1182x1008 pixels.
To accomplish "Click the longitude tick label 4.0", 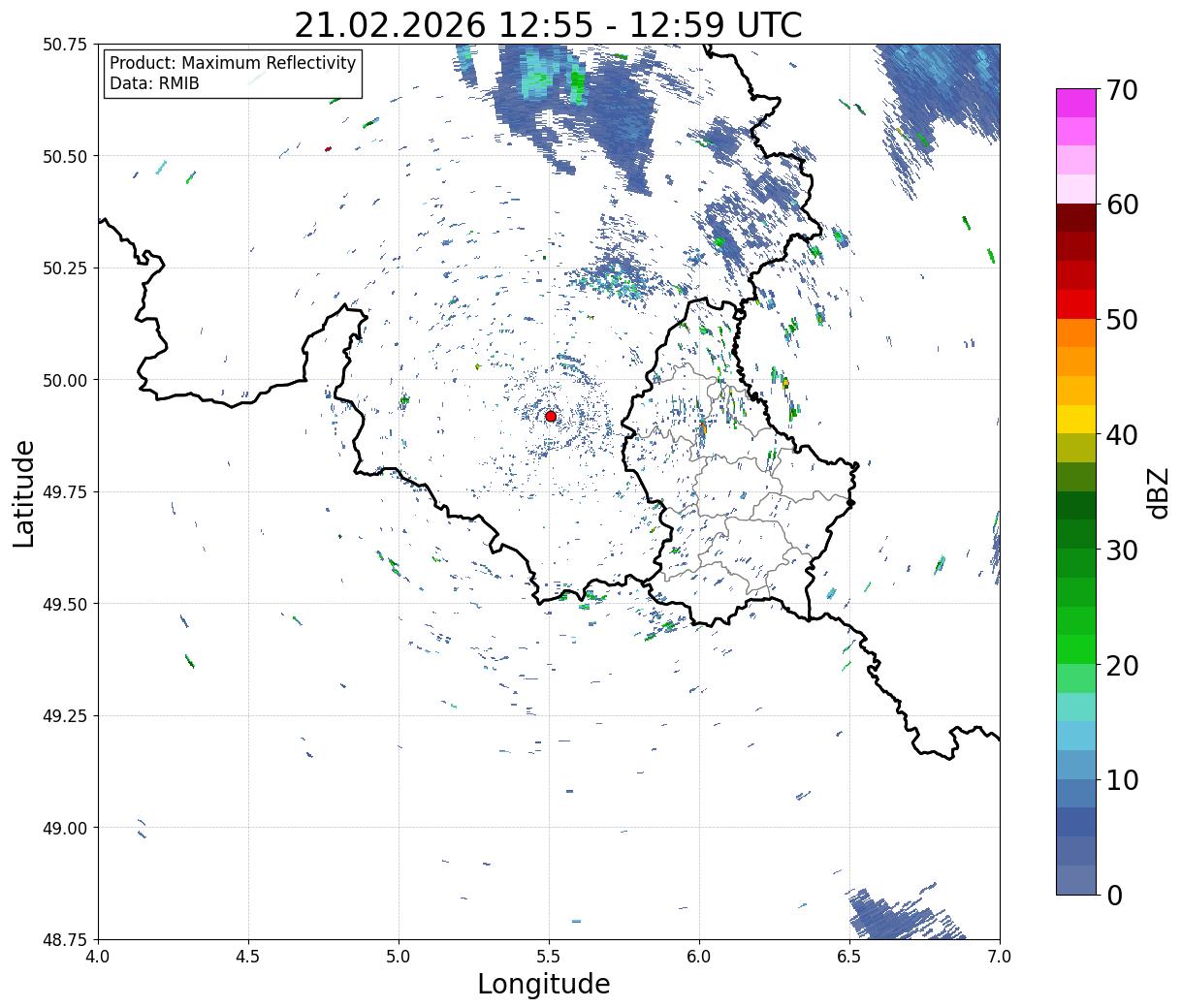I will pyautogui.click(x=98, y=956).
